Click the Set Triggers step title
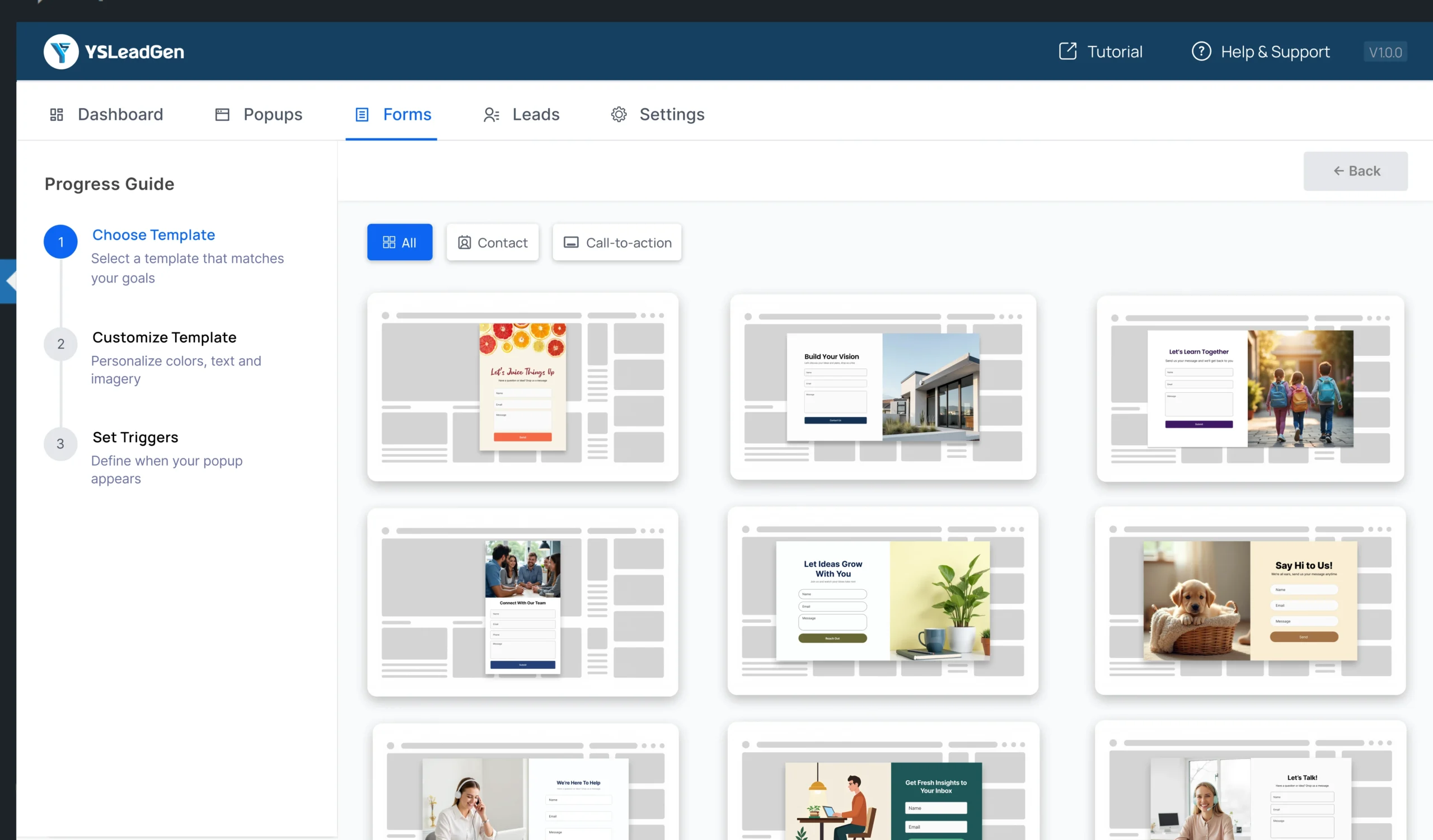This screenshot has width=1433, height=840. pos(135,437)
